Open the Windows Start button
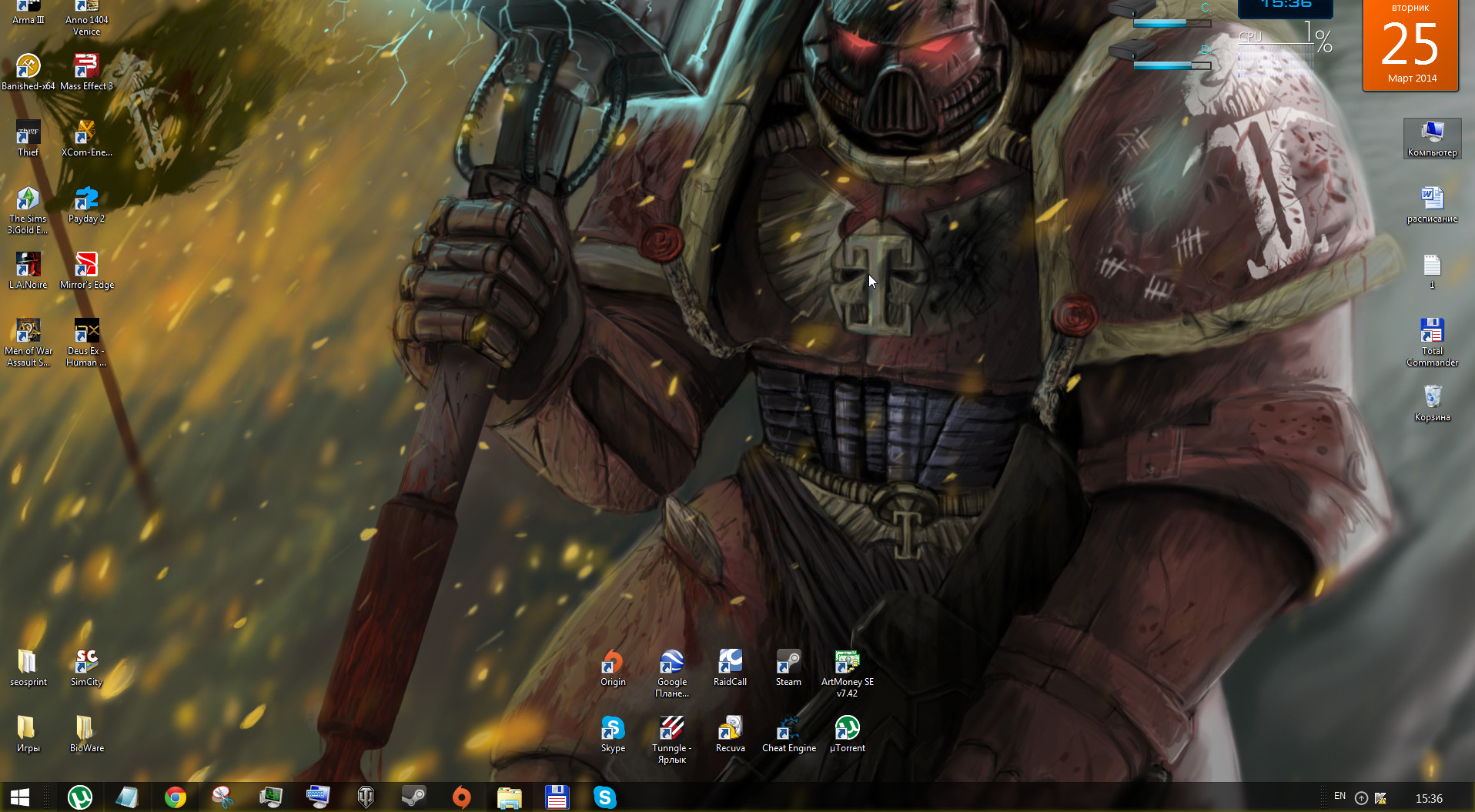The image size is (1475, 812). click(x=20, y=797)
